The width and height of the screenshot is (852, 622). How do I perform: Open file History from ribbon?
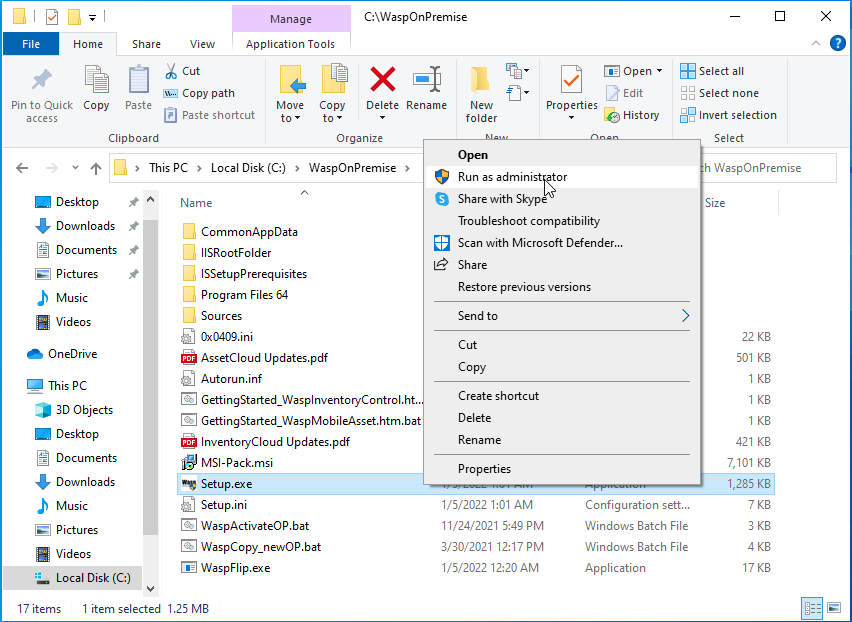[x=632, y=115]
